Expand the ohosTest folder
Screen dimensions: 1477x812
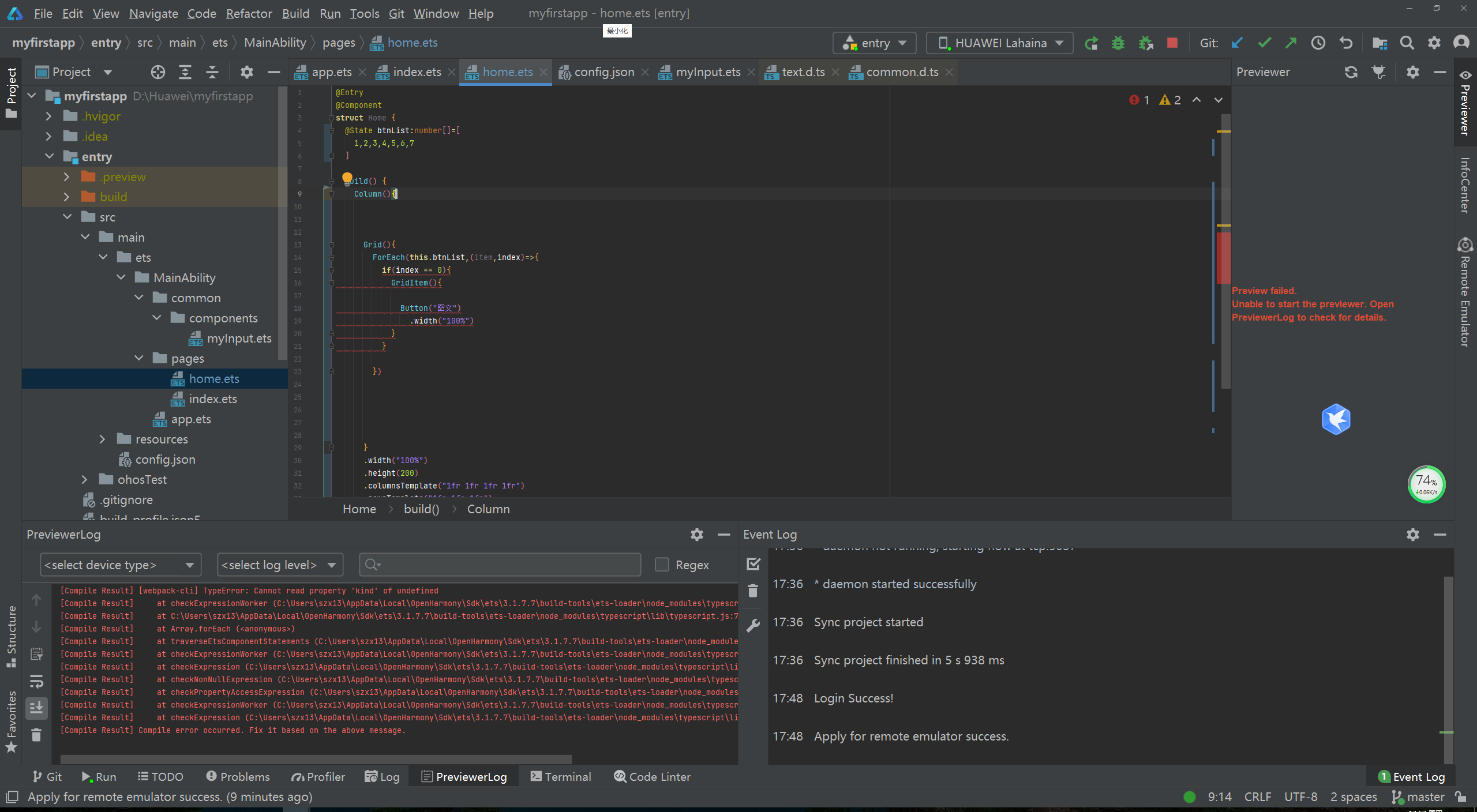[x=84, y=480]
